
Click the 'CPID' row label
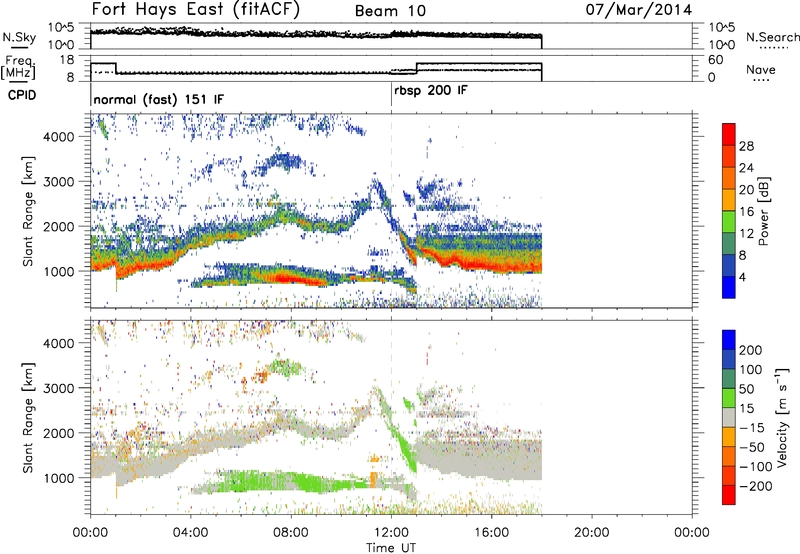click(22, 95)
